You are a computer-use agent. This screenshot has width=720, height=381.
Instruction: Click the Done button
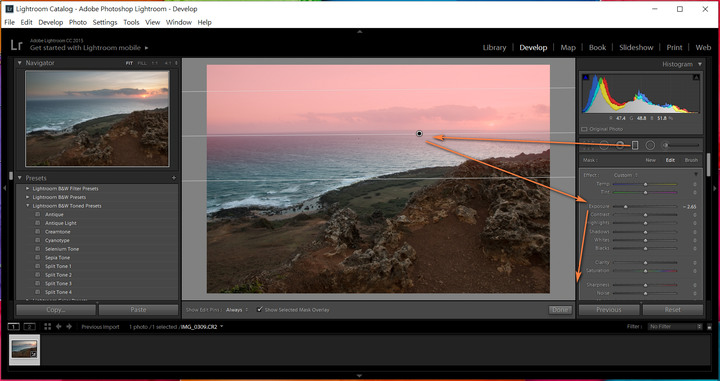(560, 310)
